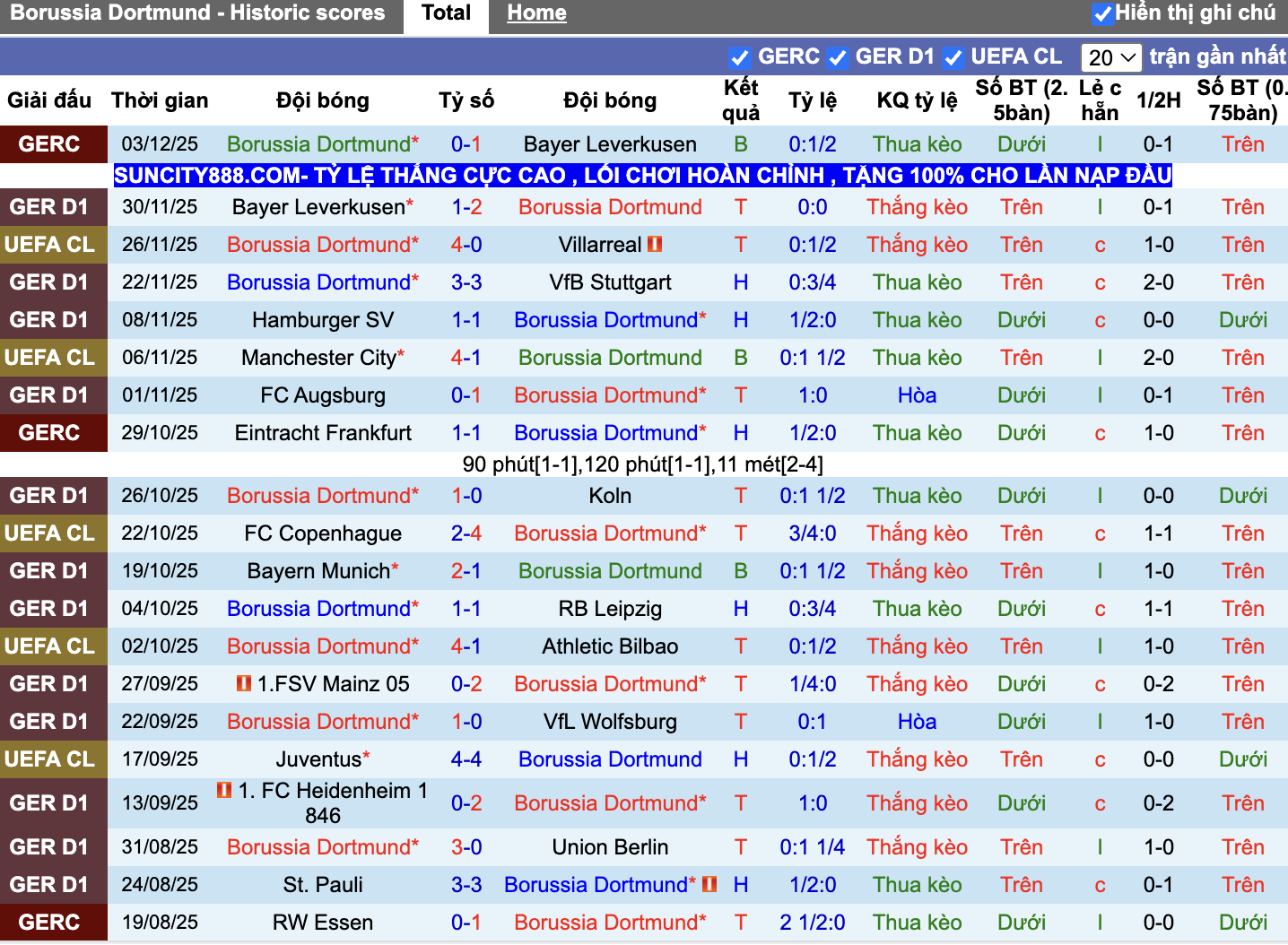Click the 2-4 score of FC Copenhague match
Viewport: 1288px width, 945px height.
click(x=466, y=533)
